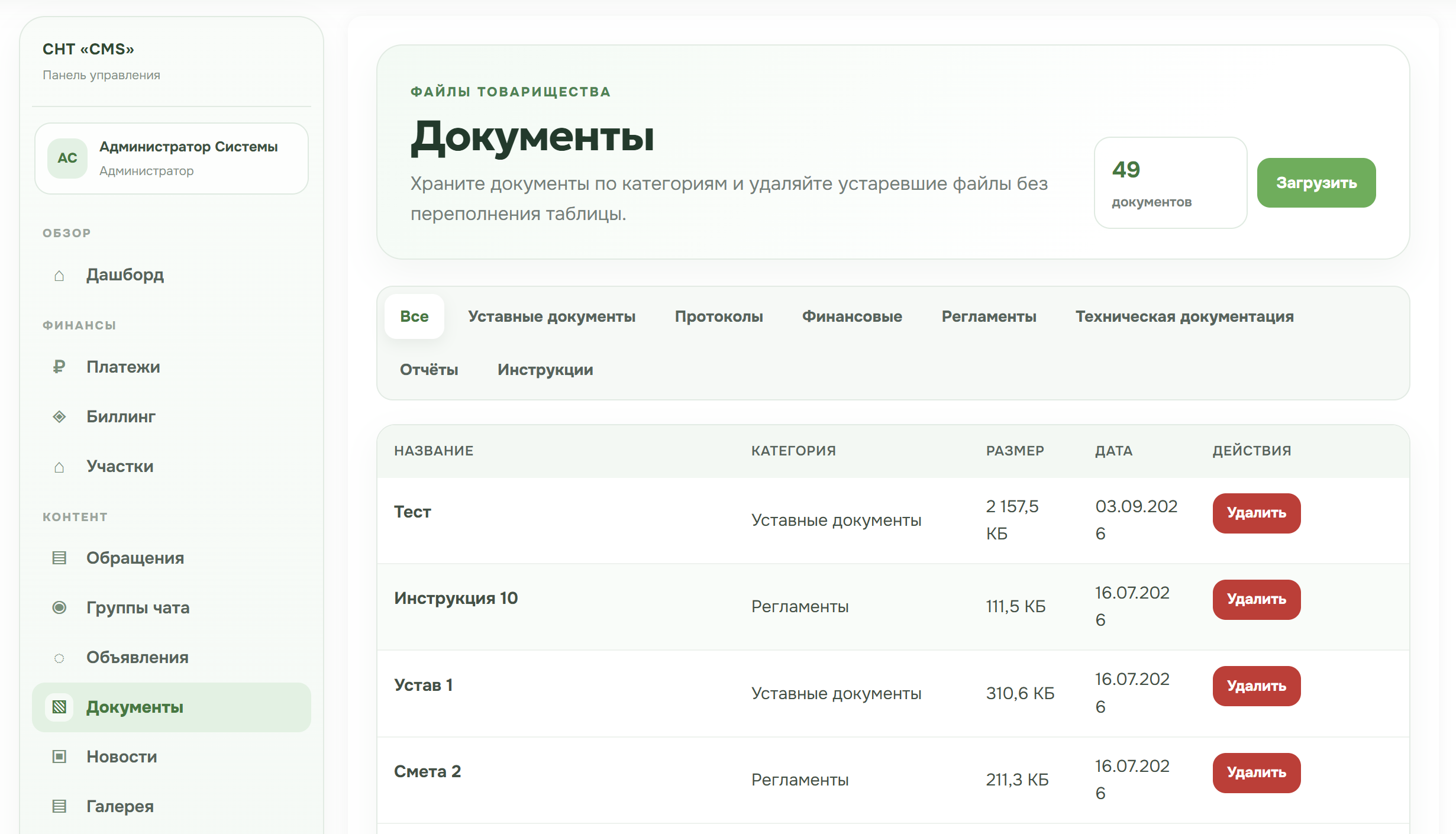This screenshot has height=834, width=1456.
Task: Delete the Инструкция 10 document
Action: click(1257, 599)
